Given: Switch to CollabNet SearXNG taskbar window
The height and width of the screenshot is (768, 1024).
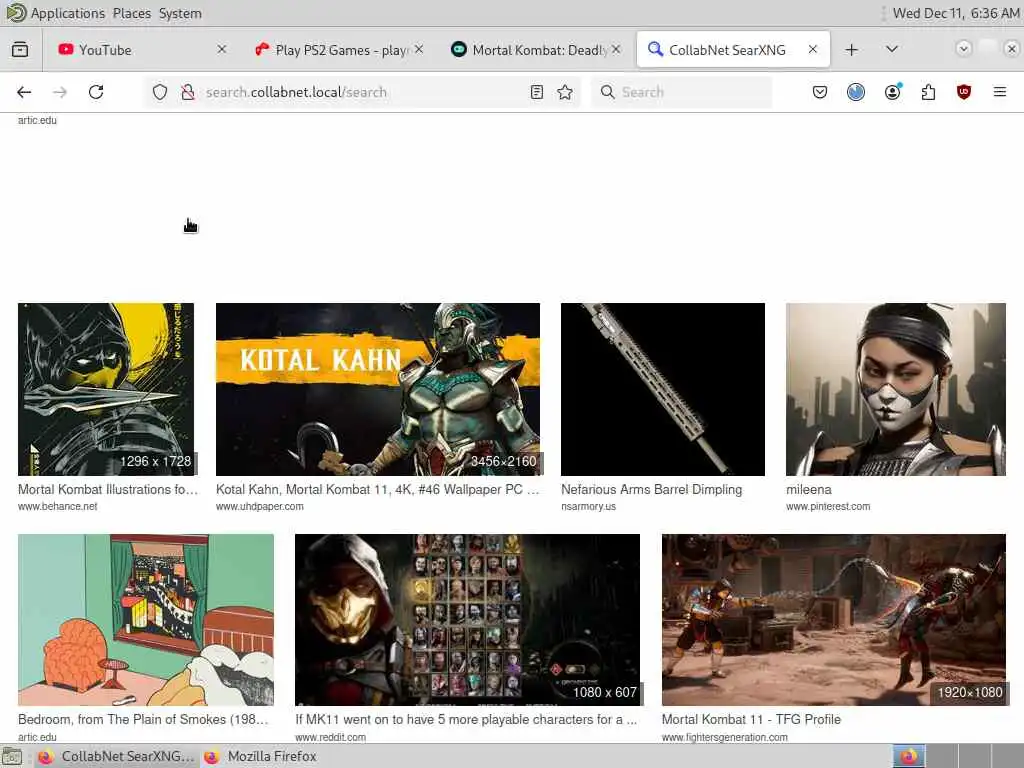Looking at the screenshot, I should tap(117, 756).
